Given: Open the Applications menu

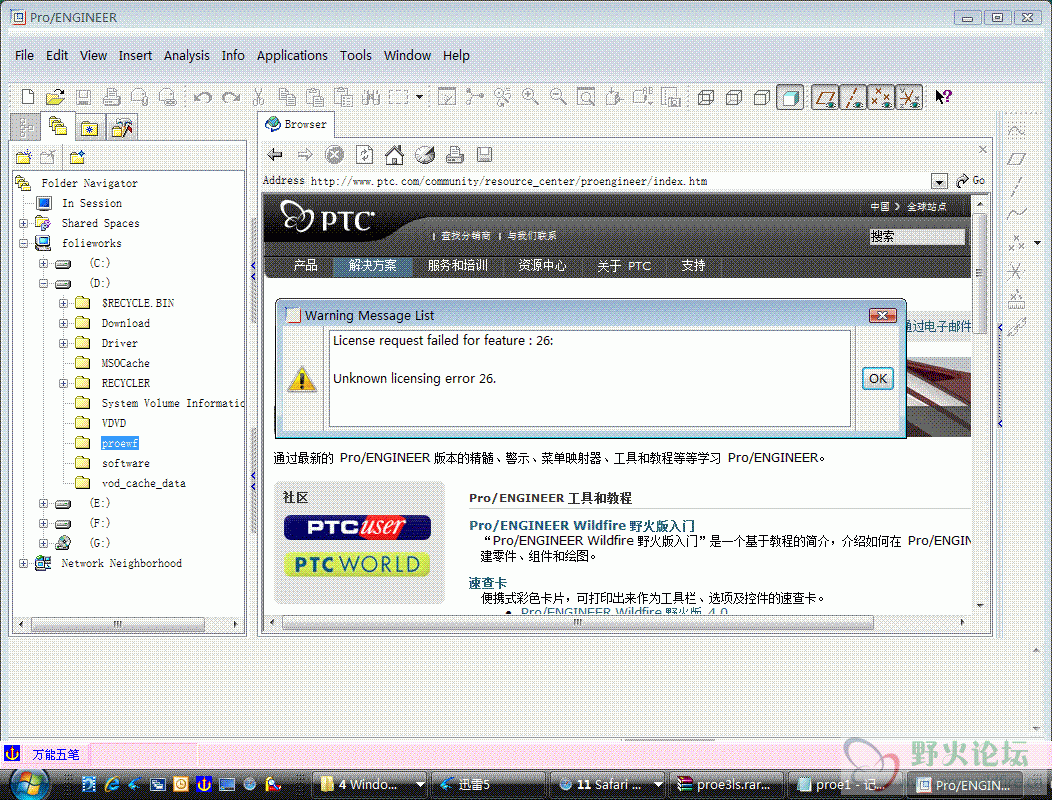Looking at the screenshot, I should click(x=292, y=56).
